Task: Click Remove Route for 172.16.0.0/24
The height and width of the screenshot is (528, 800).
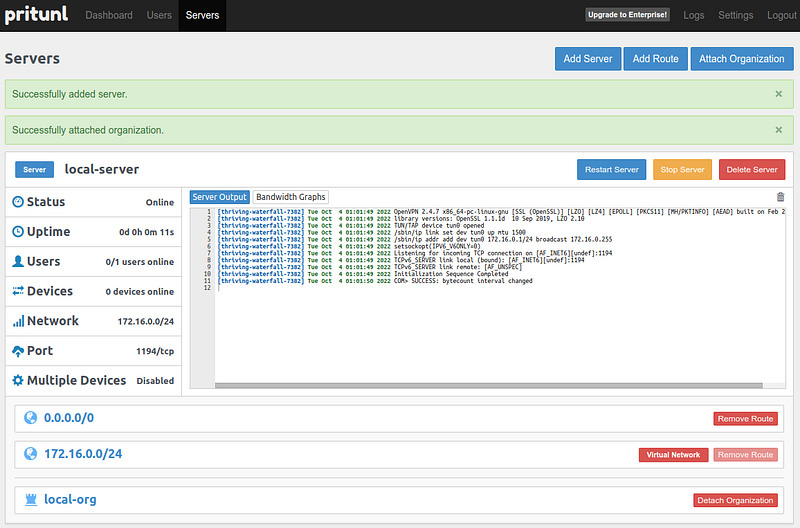Action: coord(745,455)
